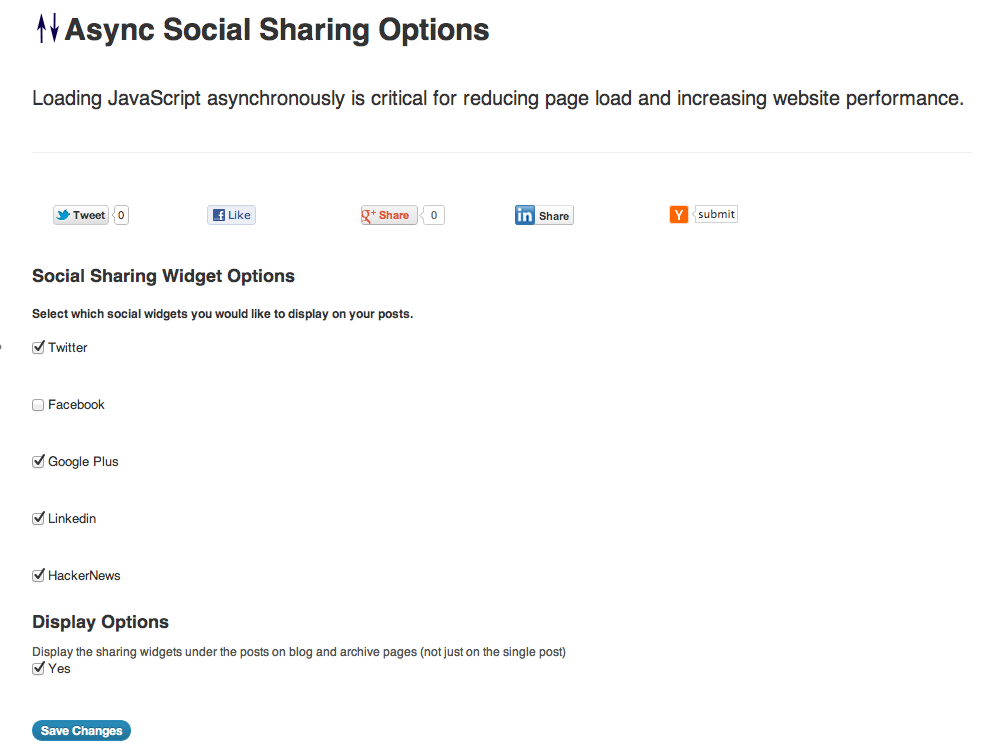983x748 pixels.
Task: Click the Google Plus label text
Action: (x=83, y=461)
